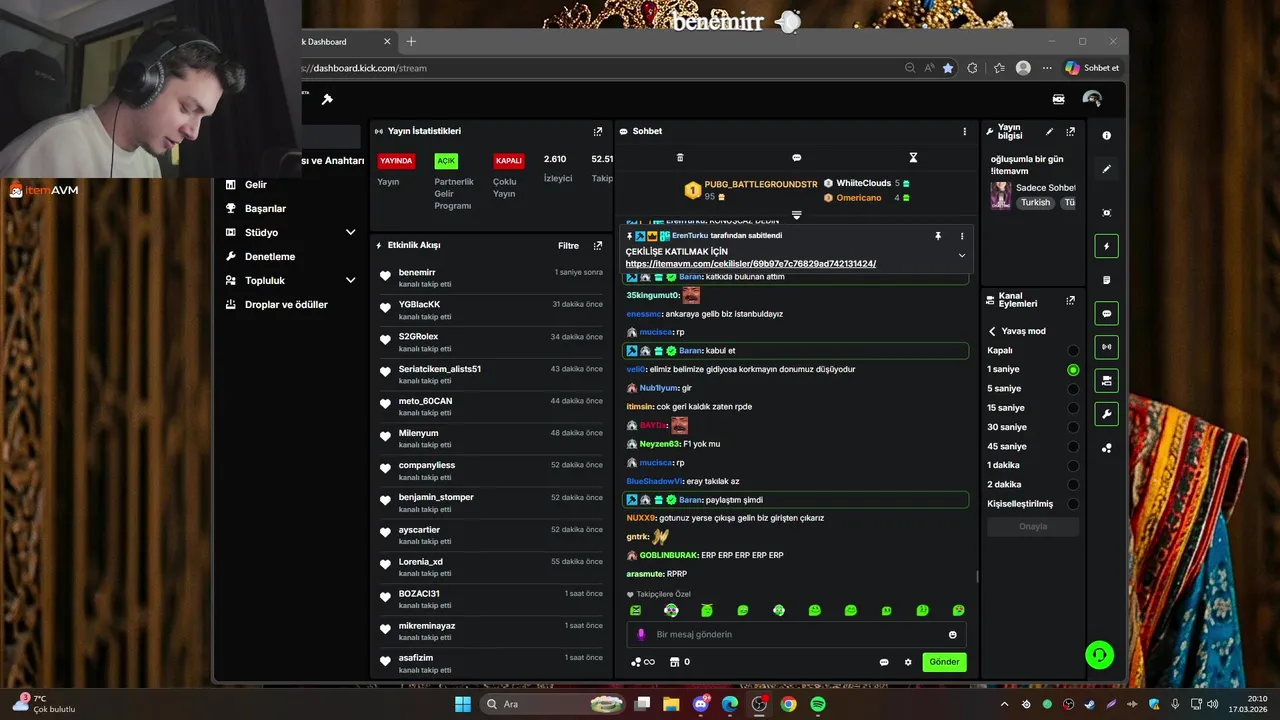
Task: Open pinned message three-dot options
Action: pos(962,236)
